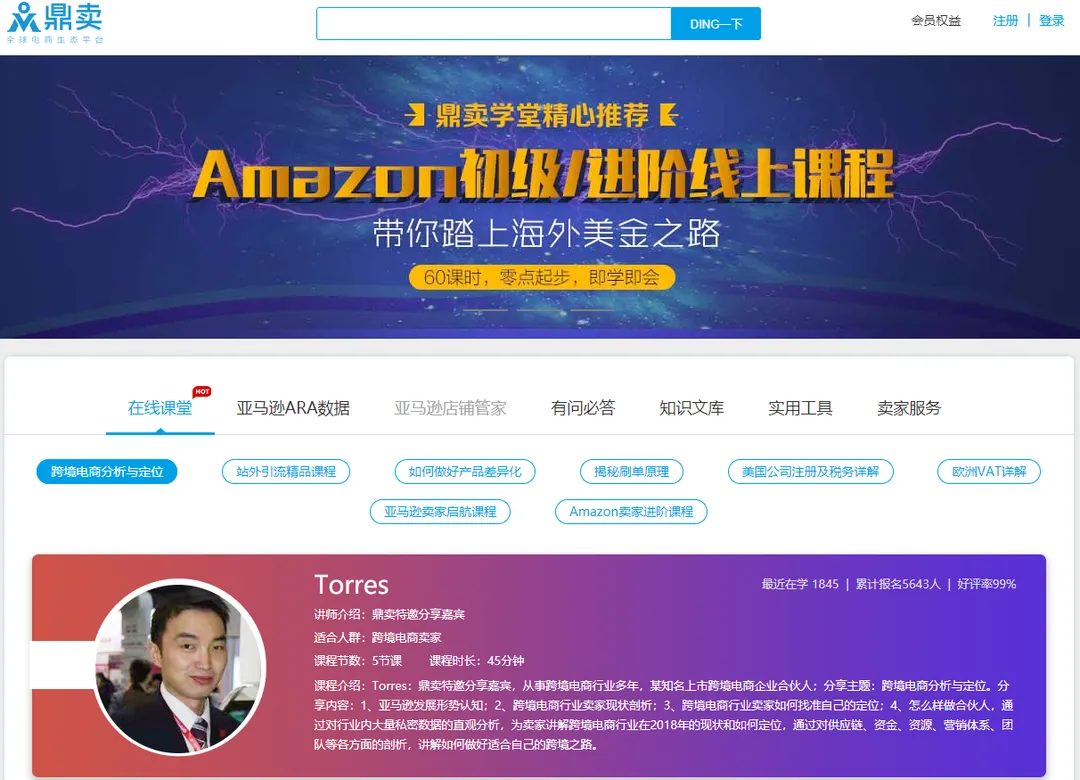
Task: Select 欧洲VAT详解 course pill
Action: tap(989, 471)
